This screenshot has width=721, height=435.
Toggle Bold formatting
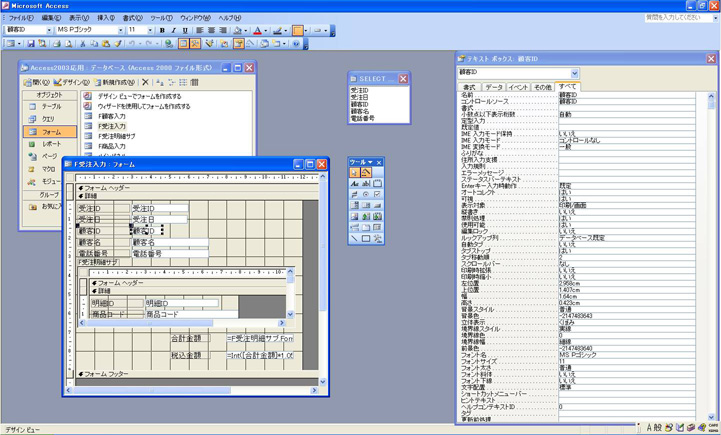tap(162, 30)
